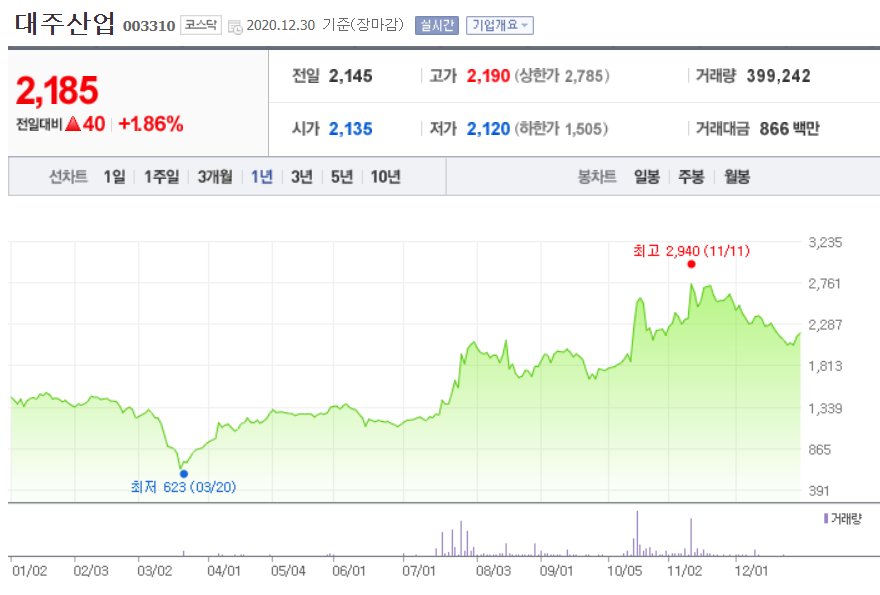Click the 실시간 real-time button
The width and height of the screenshot is (880, 595).
[437, 25]
